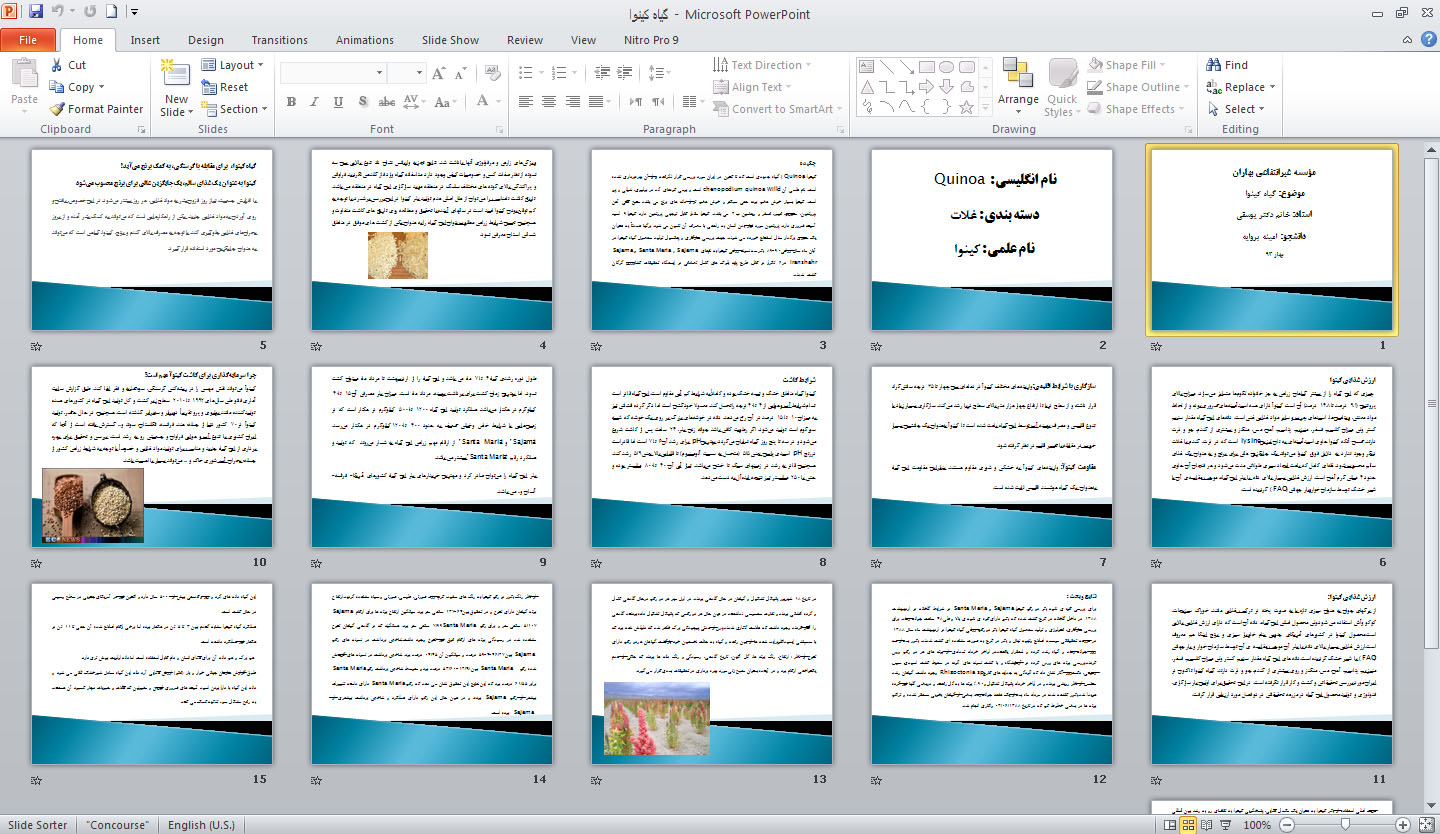Switch to Slide Sorter view button in status bar
Image resolution: width=1440 pixels, height=834 pixels.
point(1189,825)
